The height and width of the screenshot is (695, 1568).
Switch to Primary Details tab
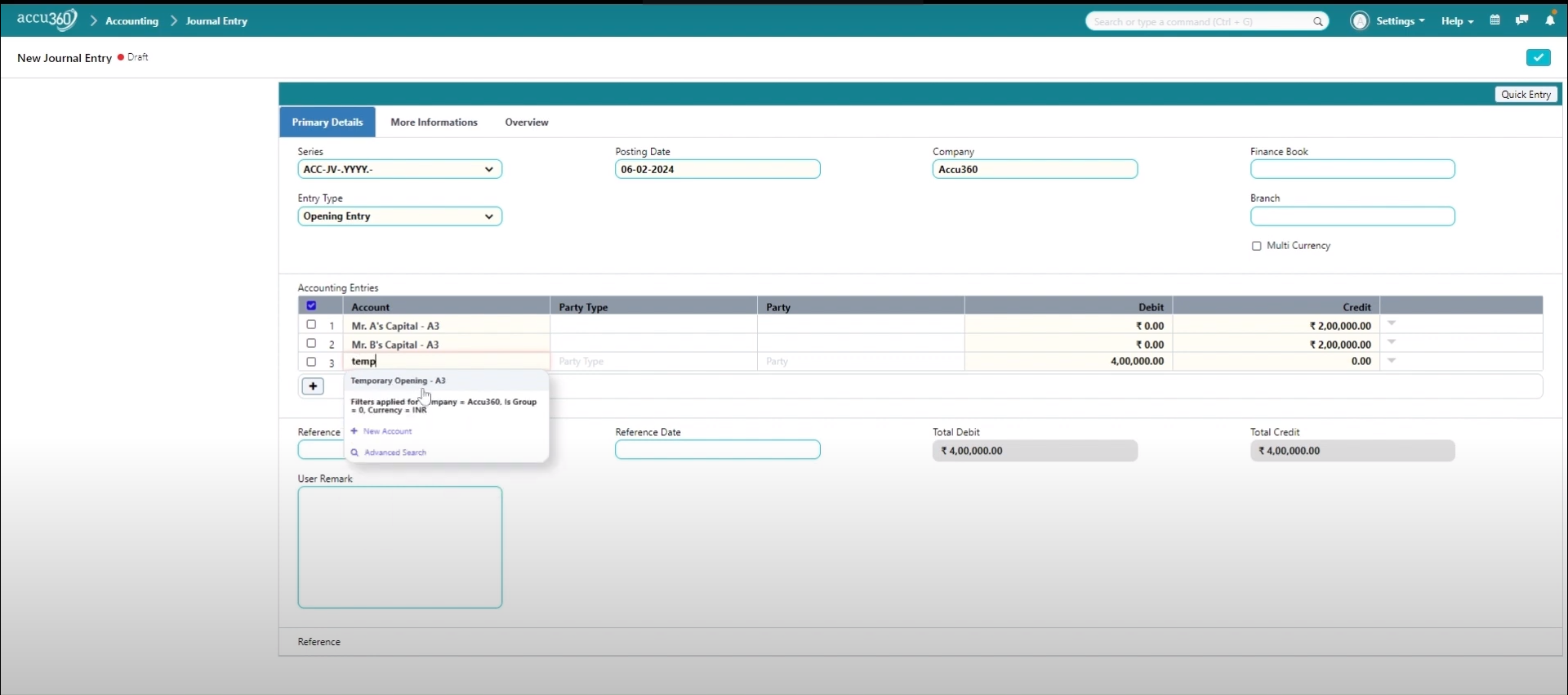coord(327,122)
